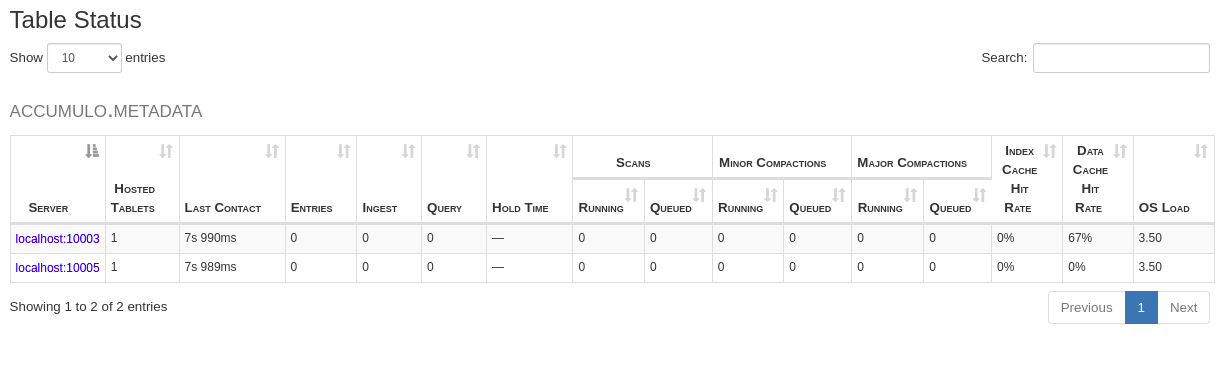Viewport: 1225px width, 377px height.
Task: Sort by Data Cache Hit Rate icon
Action: (x=1120, y=151)
